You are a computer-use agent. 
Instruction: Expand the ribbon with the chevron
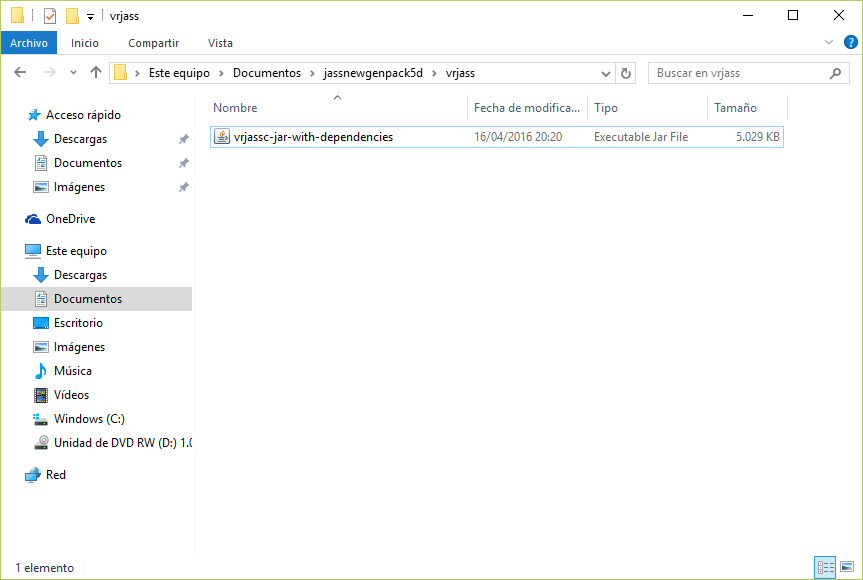tap(829, 42)
